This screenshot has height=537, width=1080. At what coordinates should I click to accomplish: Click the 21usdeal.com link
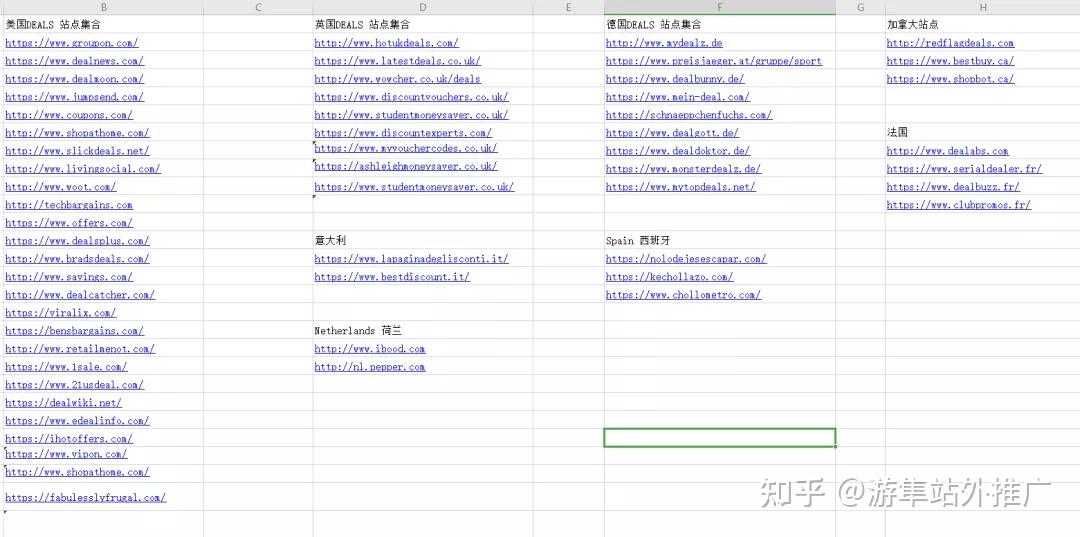tap(74, 385)
